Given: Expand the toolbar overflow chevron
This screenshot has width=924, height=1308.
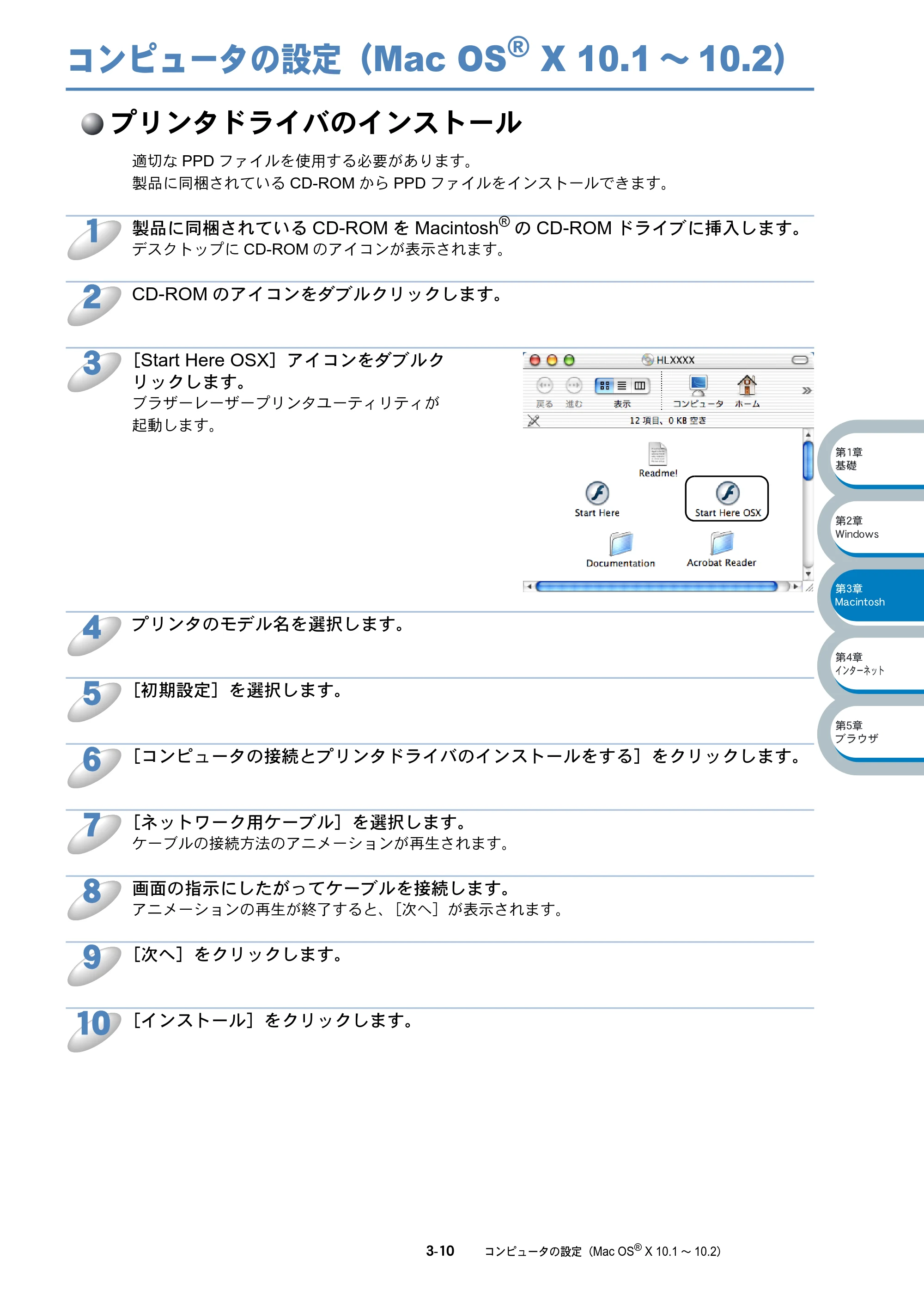Looking at the screenshot, I should 806,390.
